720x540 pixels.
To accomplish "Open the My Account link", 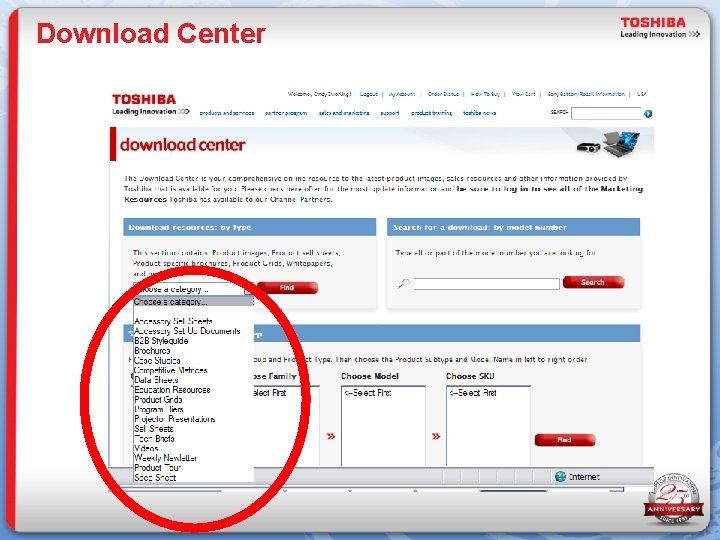I will click(x=402, y=94).
